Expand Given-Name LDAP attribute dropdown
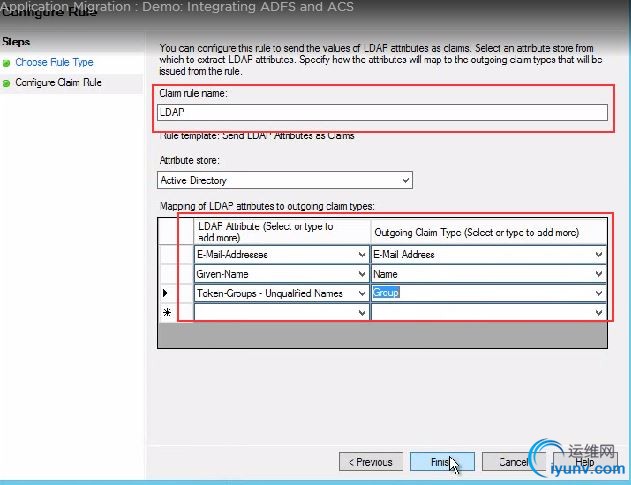Viewport: 631px width, 485px height. [361, 274]
